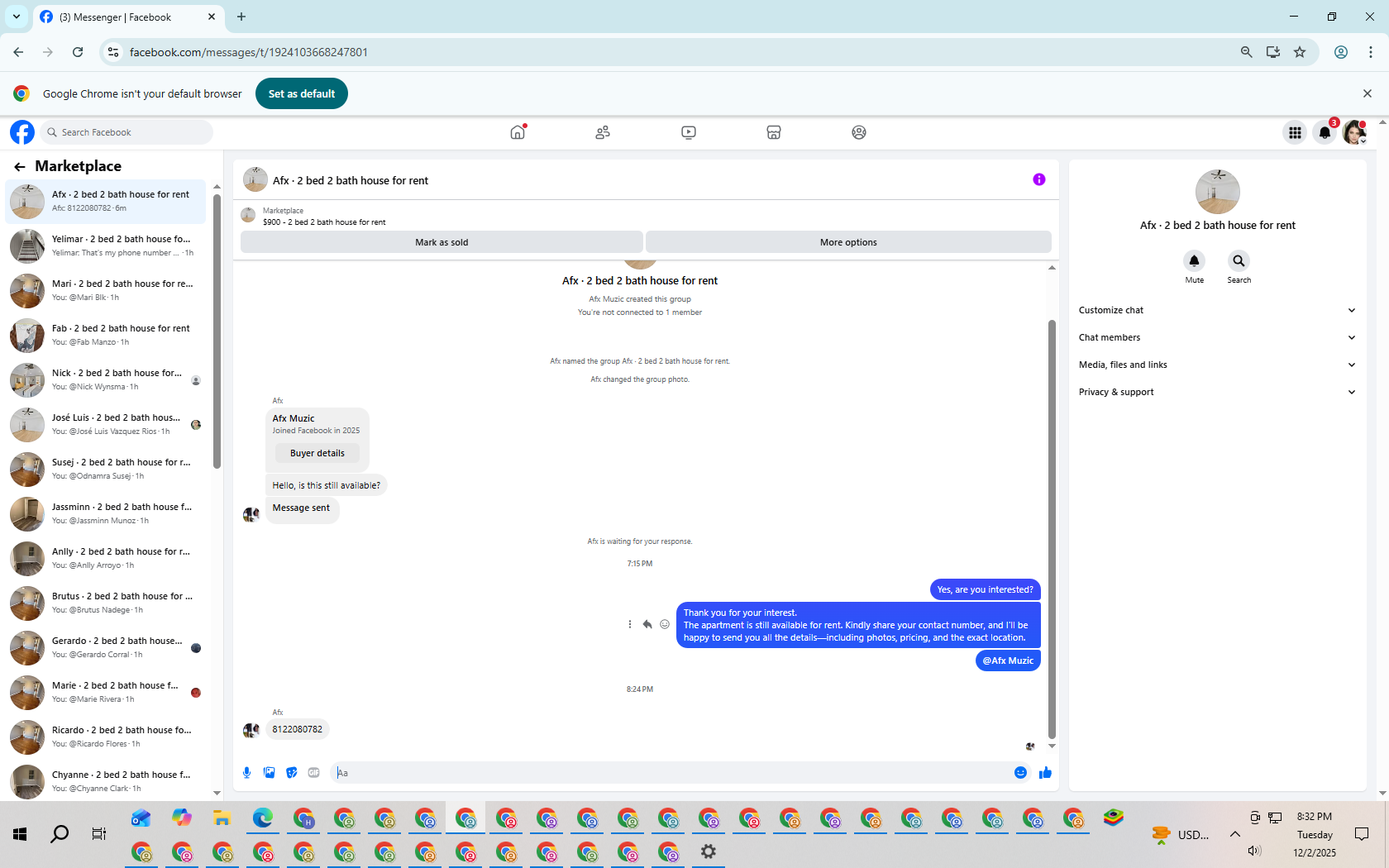This screenshot has width=1389, height=868.
Task: Open Gerardo conversation
Action: click(106, 647)
